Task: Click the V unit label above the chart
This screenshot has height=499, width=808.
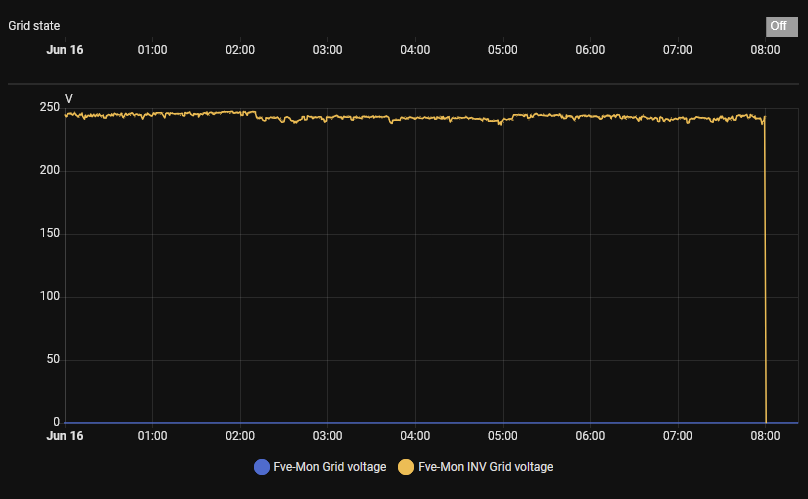Action: coord(69,98)
